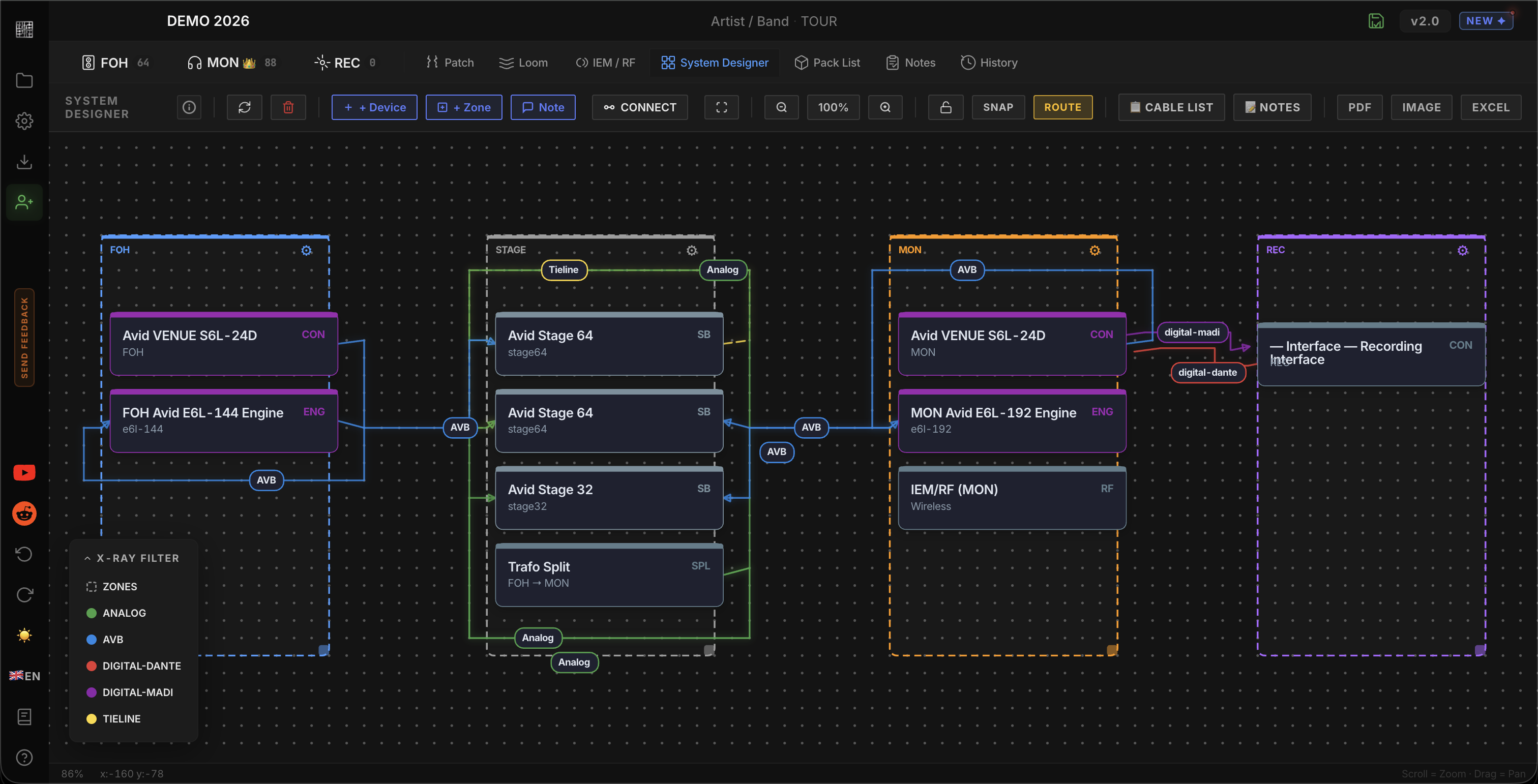The image size is (1538, 784).
Task: Click the 100% zoom level button
Action: click(x=833, y=107)
